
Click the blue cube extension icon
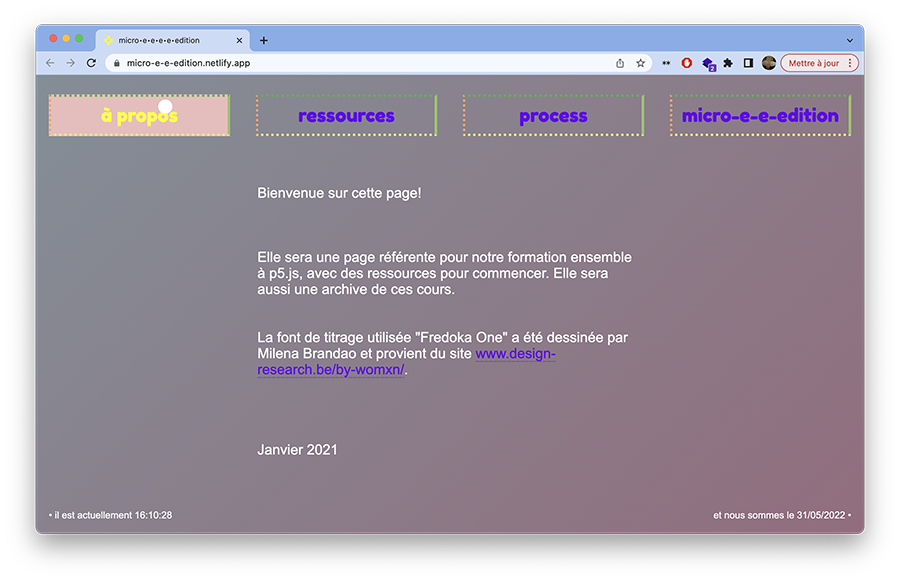pos(708,64)
